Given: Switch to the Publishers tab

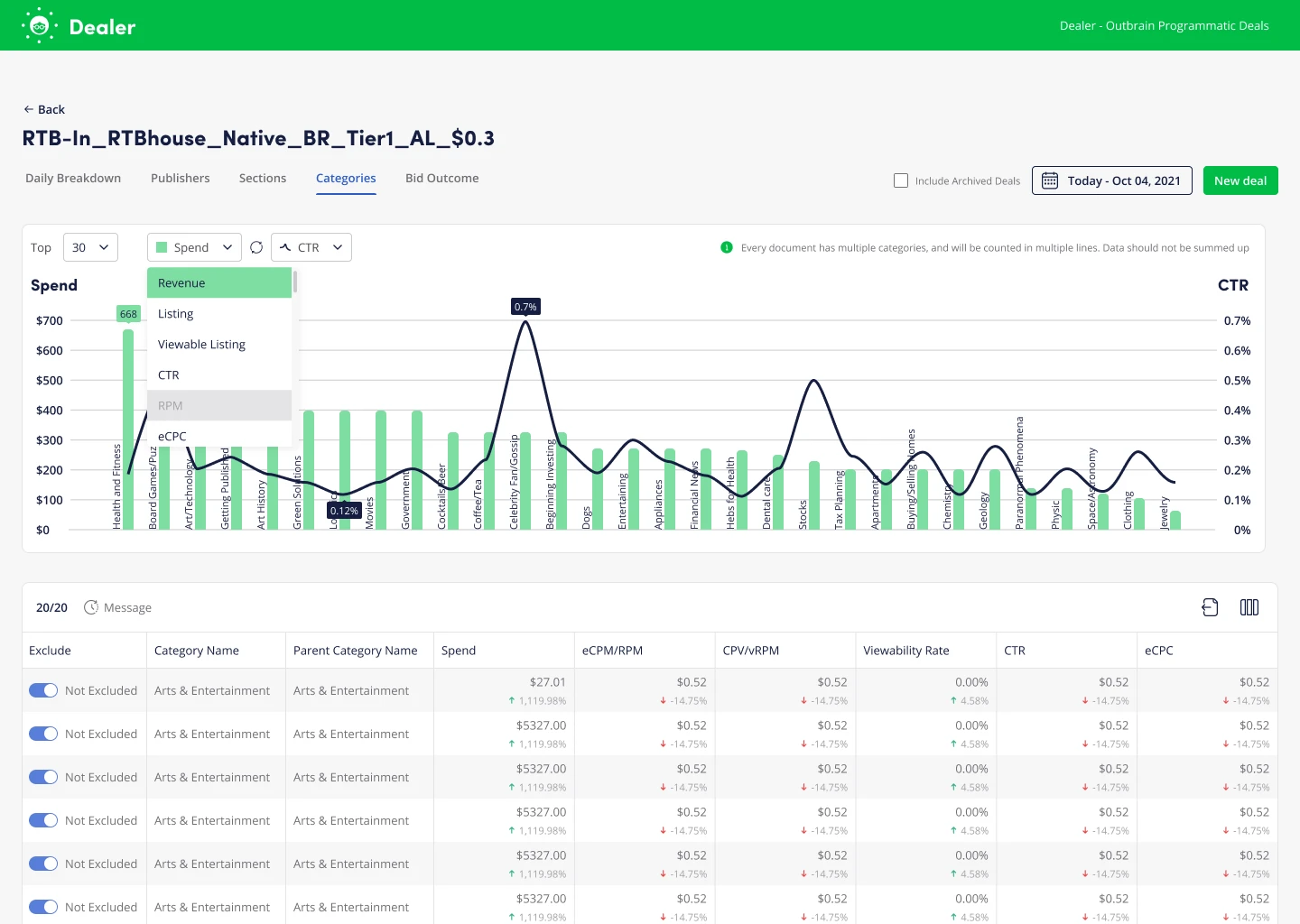Looking at the screenshot, I should 180,178.
